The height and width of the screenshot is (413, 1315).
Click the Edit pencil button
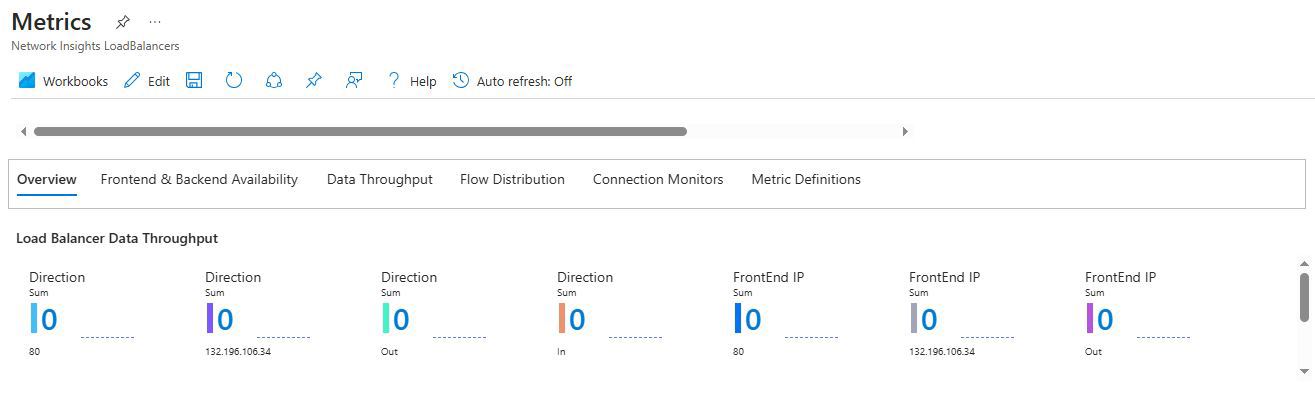[147, 81]
